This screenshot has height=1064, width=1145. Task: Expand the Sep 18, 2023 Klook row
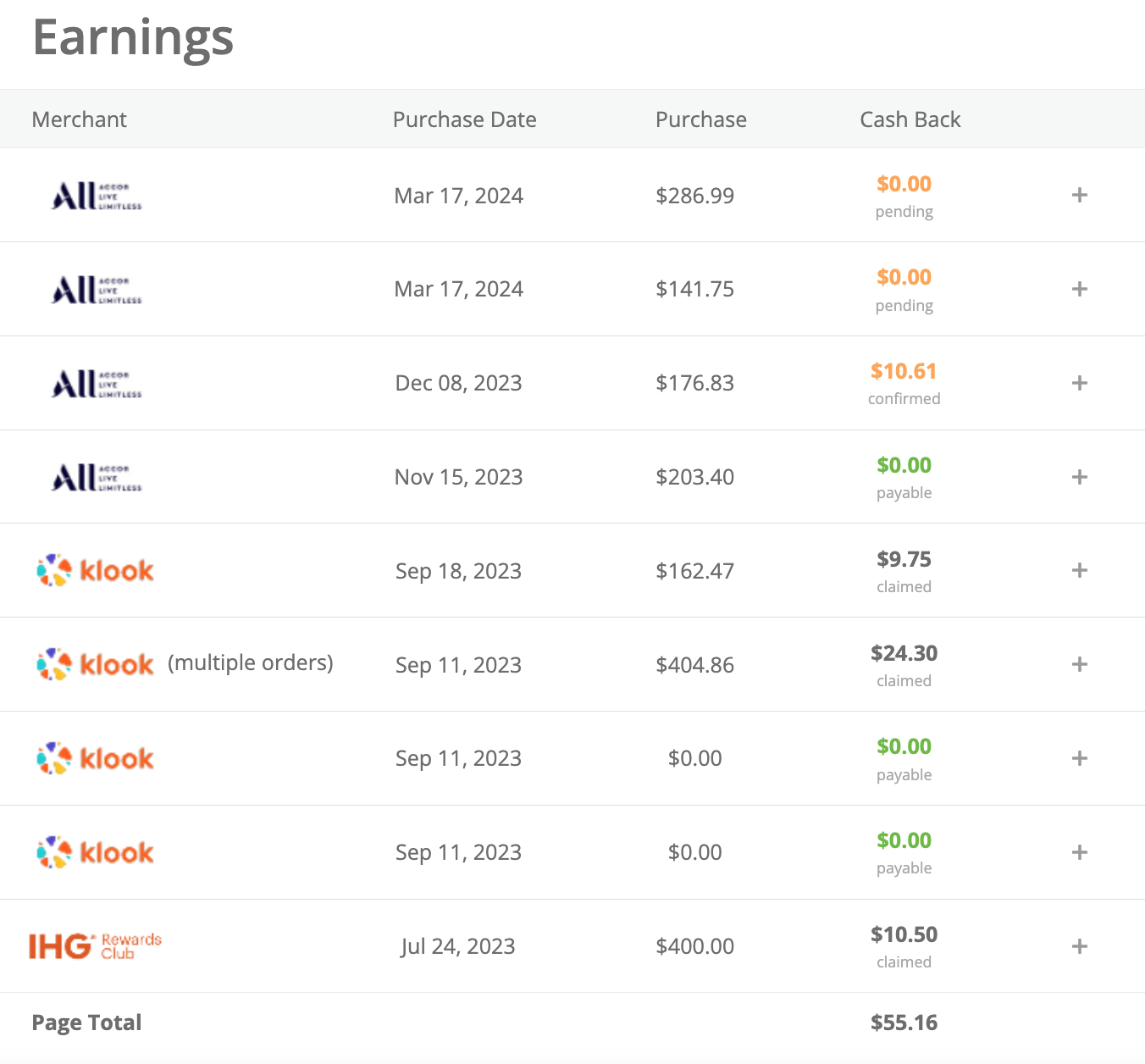pos(1079,570)
